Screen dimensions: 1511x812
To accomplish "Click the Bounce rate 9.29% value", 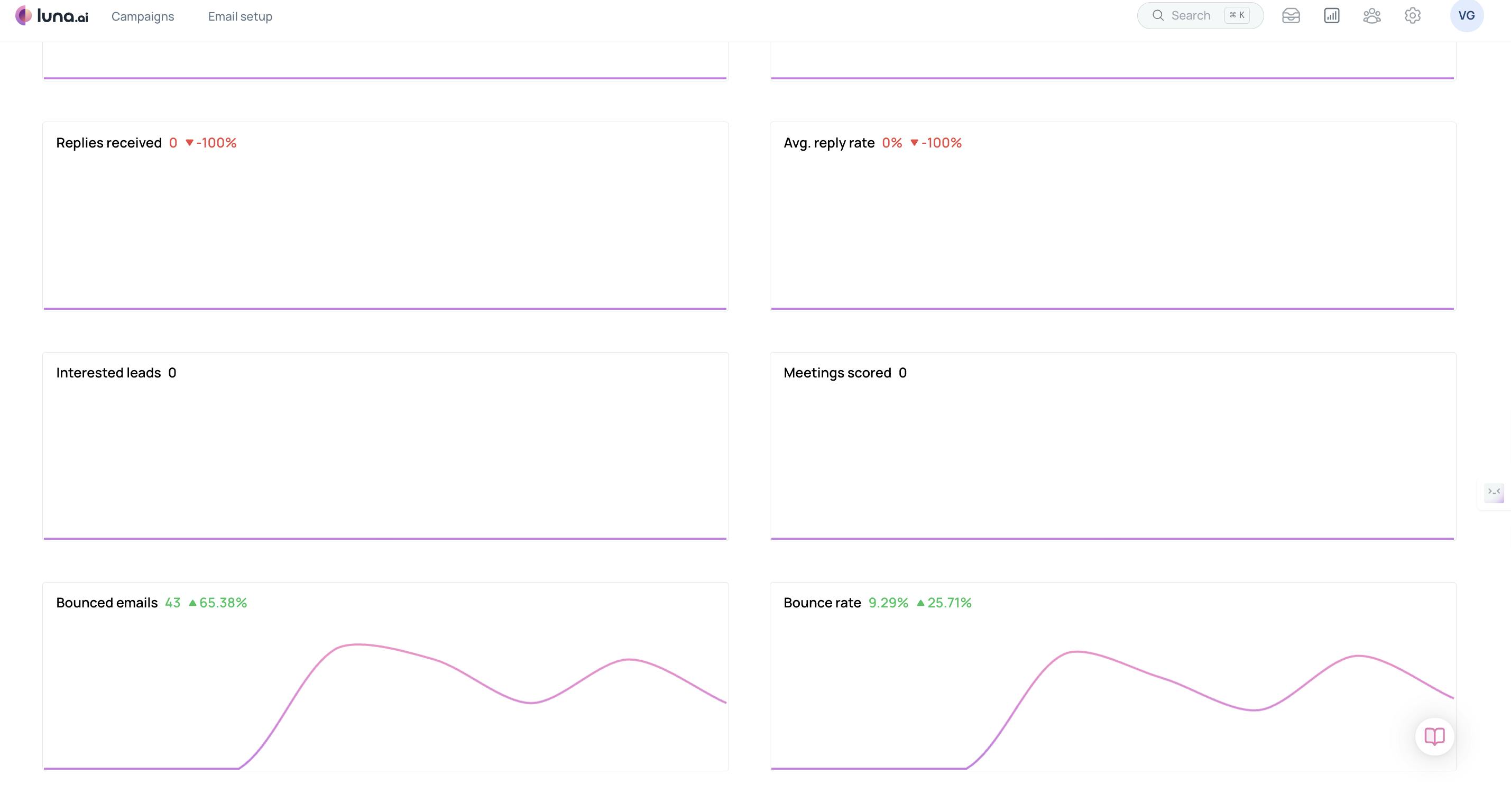I will pos(888,603).
